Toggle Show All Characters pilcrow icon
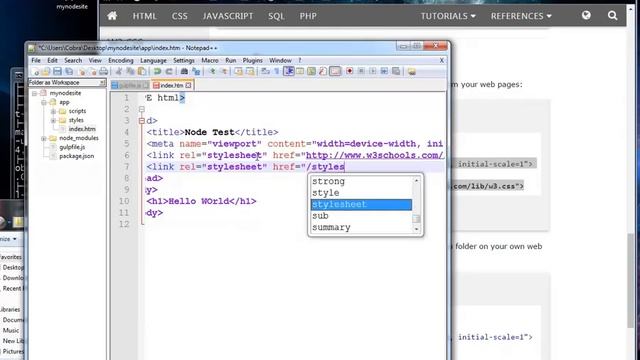Viewport: 640px width, 360px height. click(277, 71)
